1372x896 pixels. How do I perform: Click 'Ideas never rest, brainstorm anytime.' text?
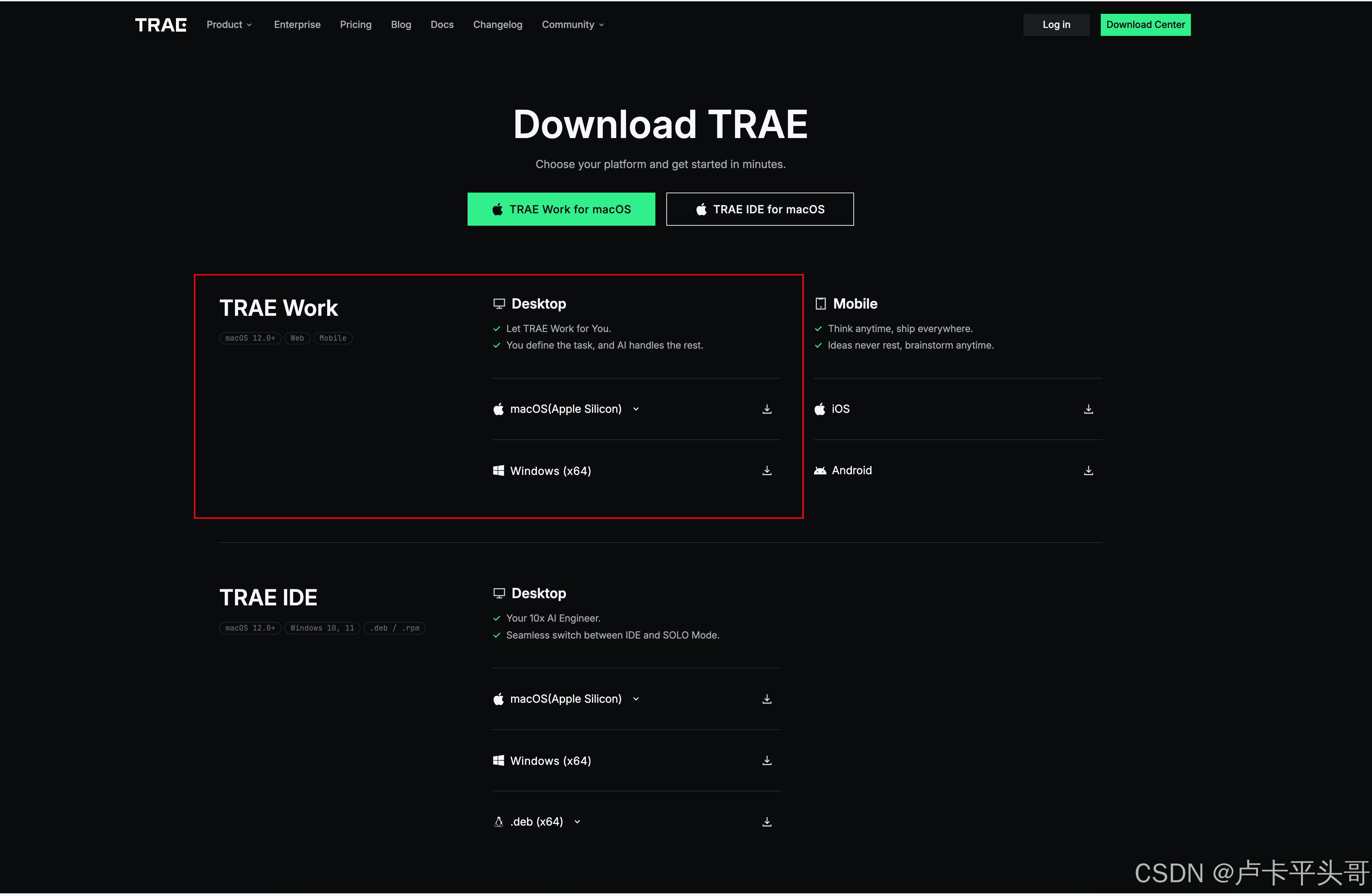click(911, 345)
